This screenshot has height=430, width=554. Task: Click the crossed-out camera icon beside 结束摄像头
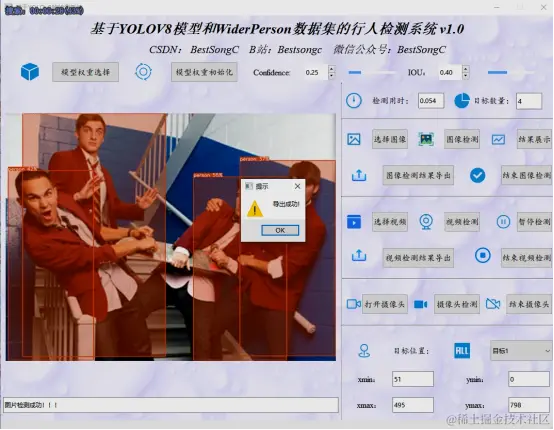point(493,304)
